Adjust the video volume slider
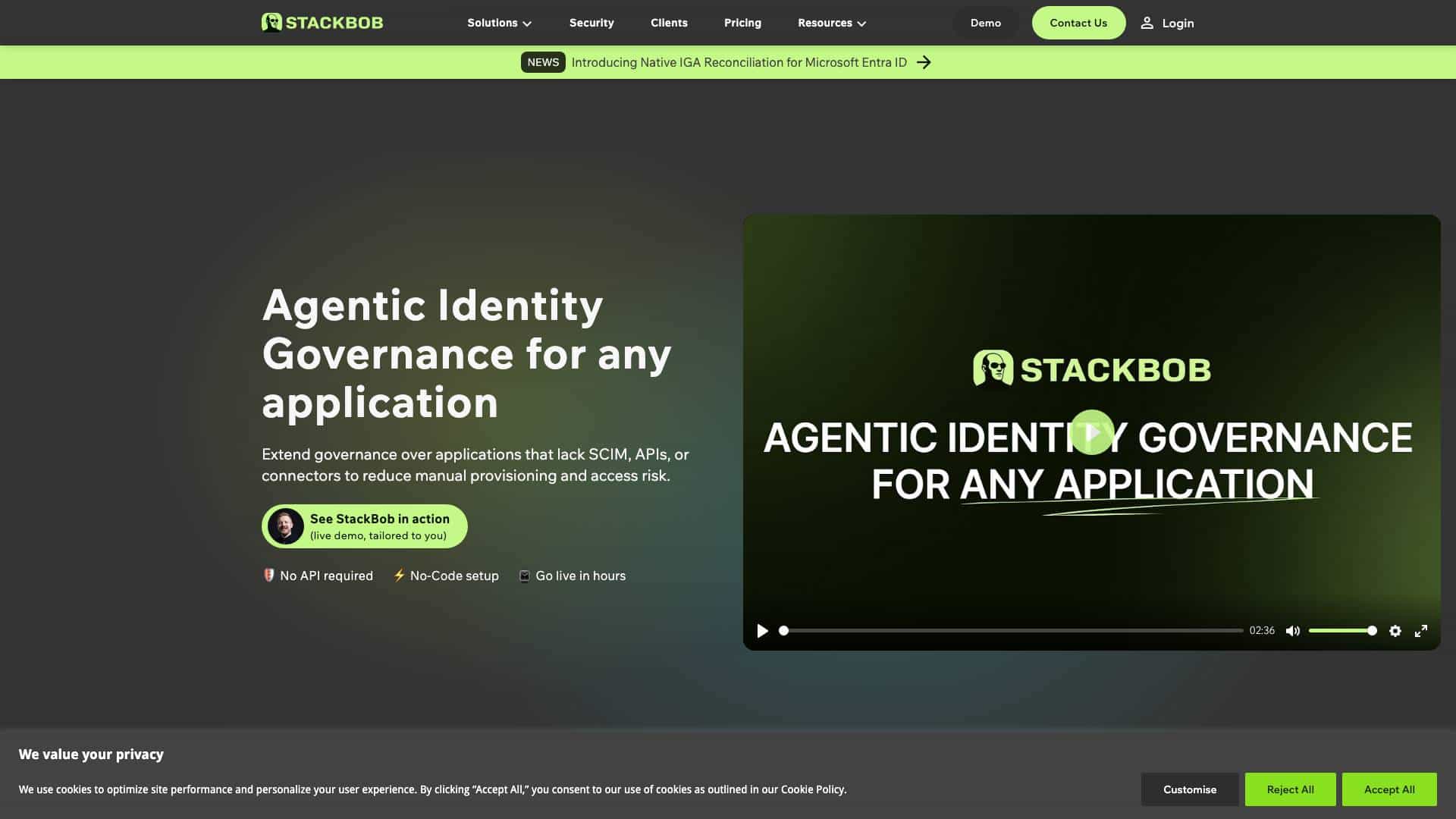 tap(1342, 631)
